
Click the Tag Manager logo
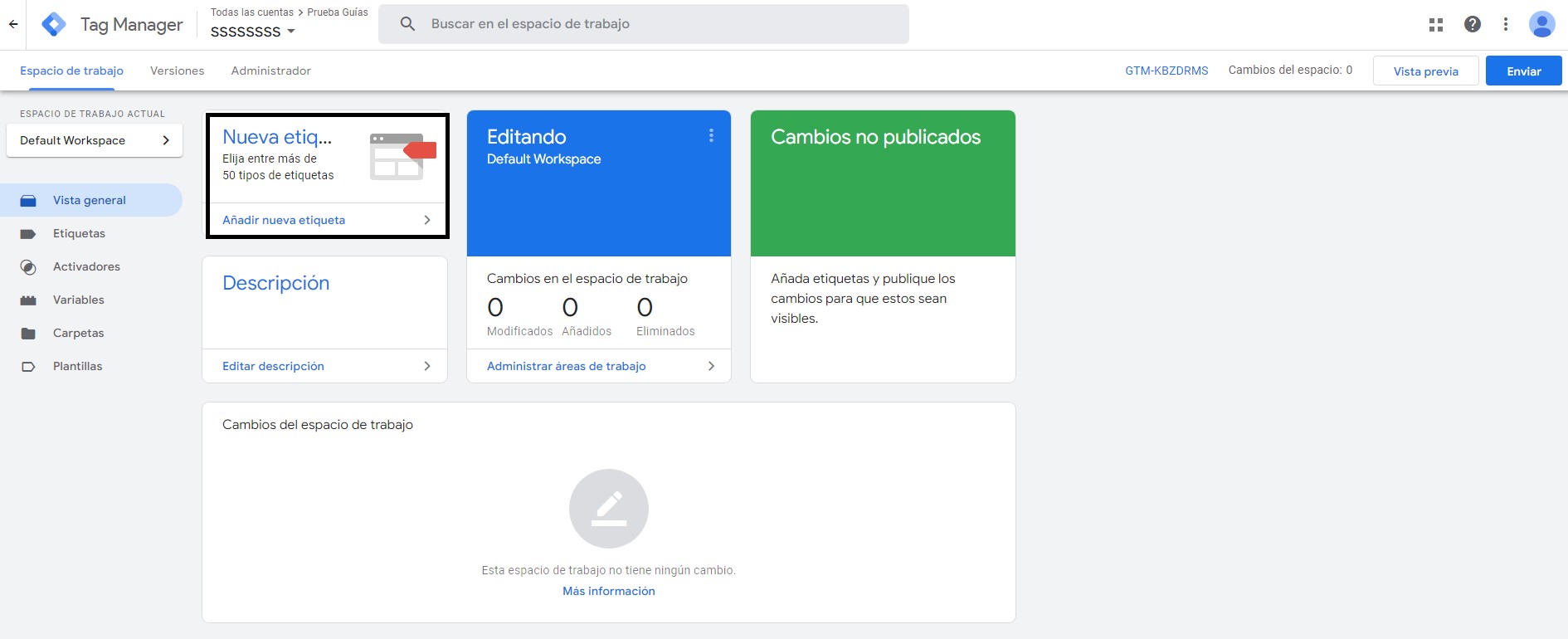(54, 24)
